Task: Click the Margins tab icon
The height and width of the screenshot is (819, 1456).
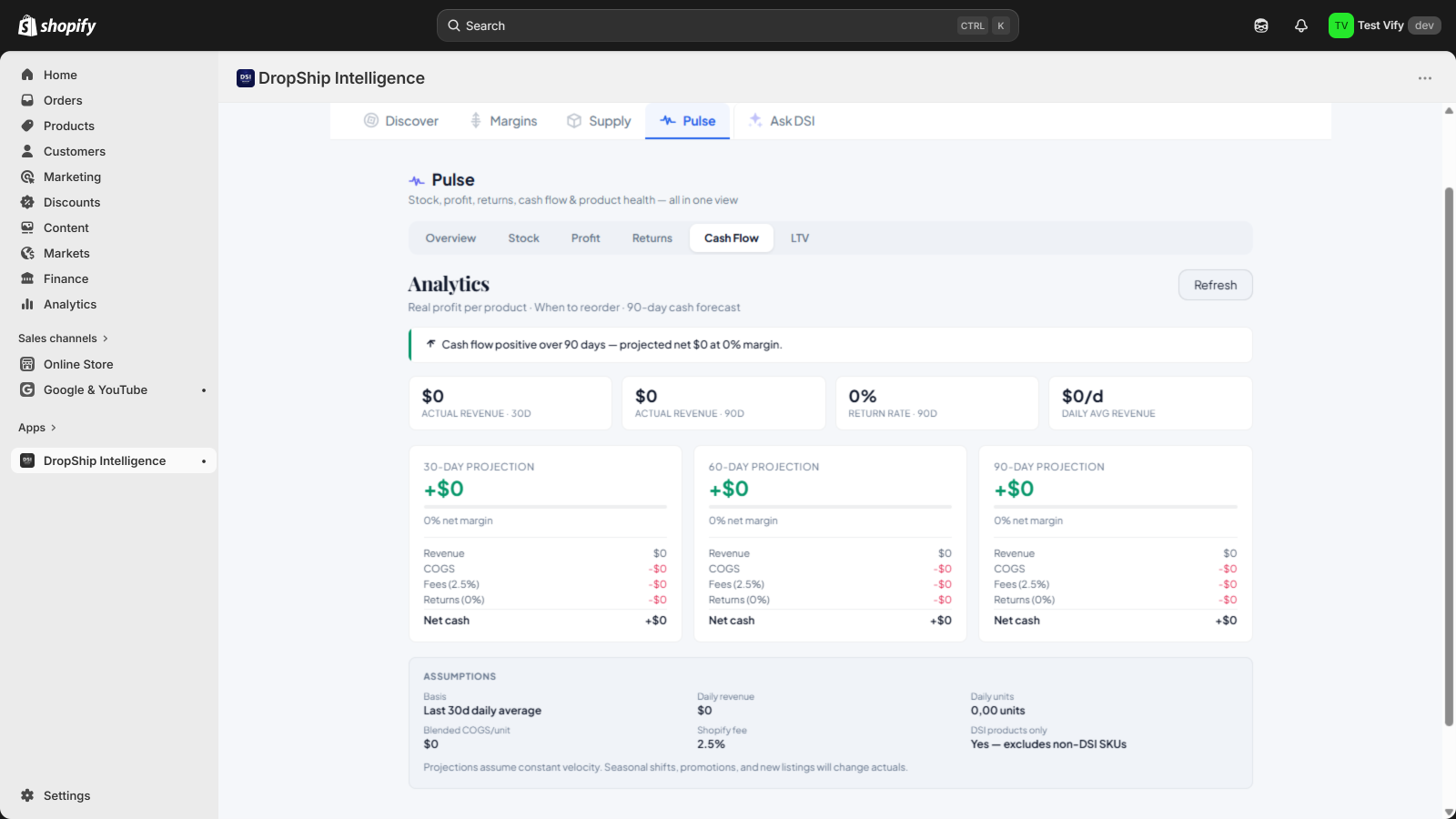Action: (x=476, y=120)
